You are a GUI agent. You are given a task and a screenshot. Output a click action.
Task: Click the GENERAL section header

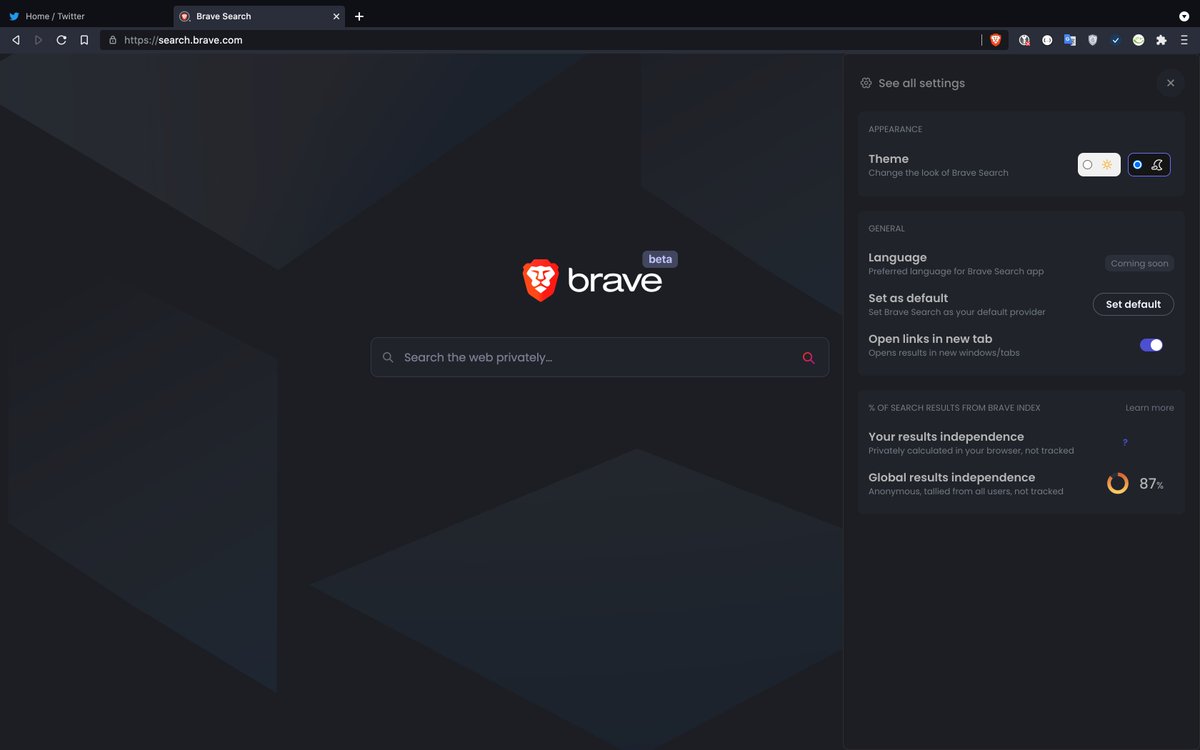point(886,228)
